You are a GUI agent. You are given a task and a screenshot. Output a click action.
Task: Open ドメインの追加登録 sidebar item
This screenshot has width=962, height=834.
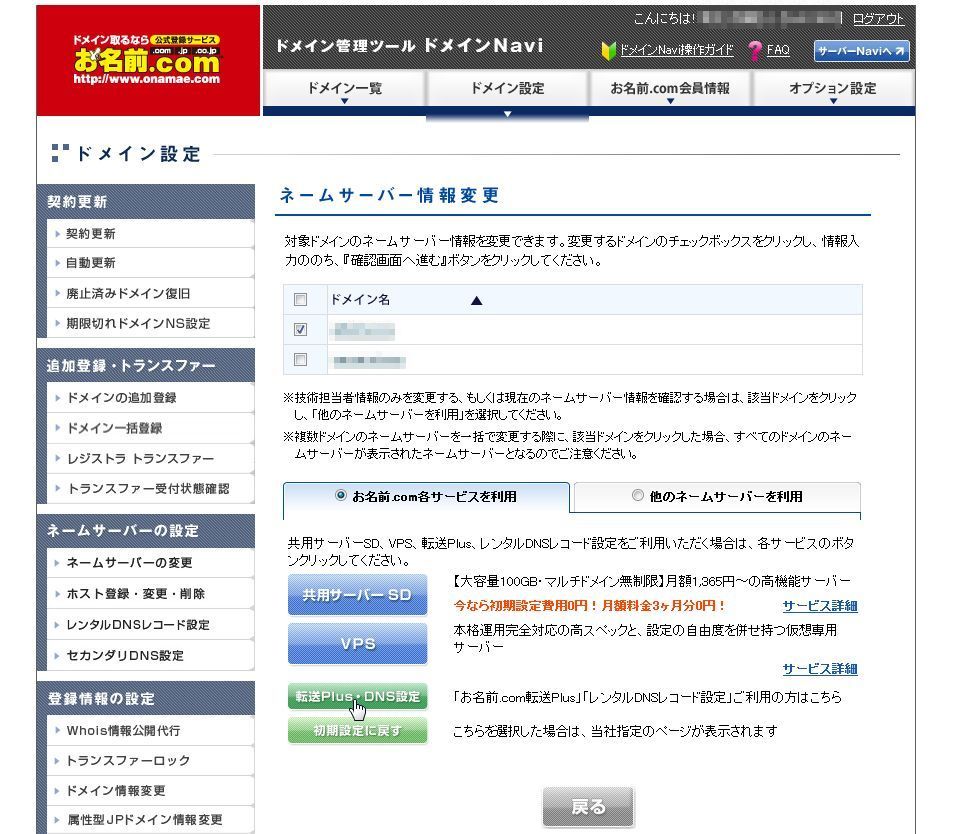point(150,398)
